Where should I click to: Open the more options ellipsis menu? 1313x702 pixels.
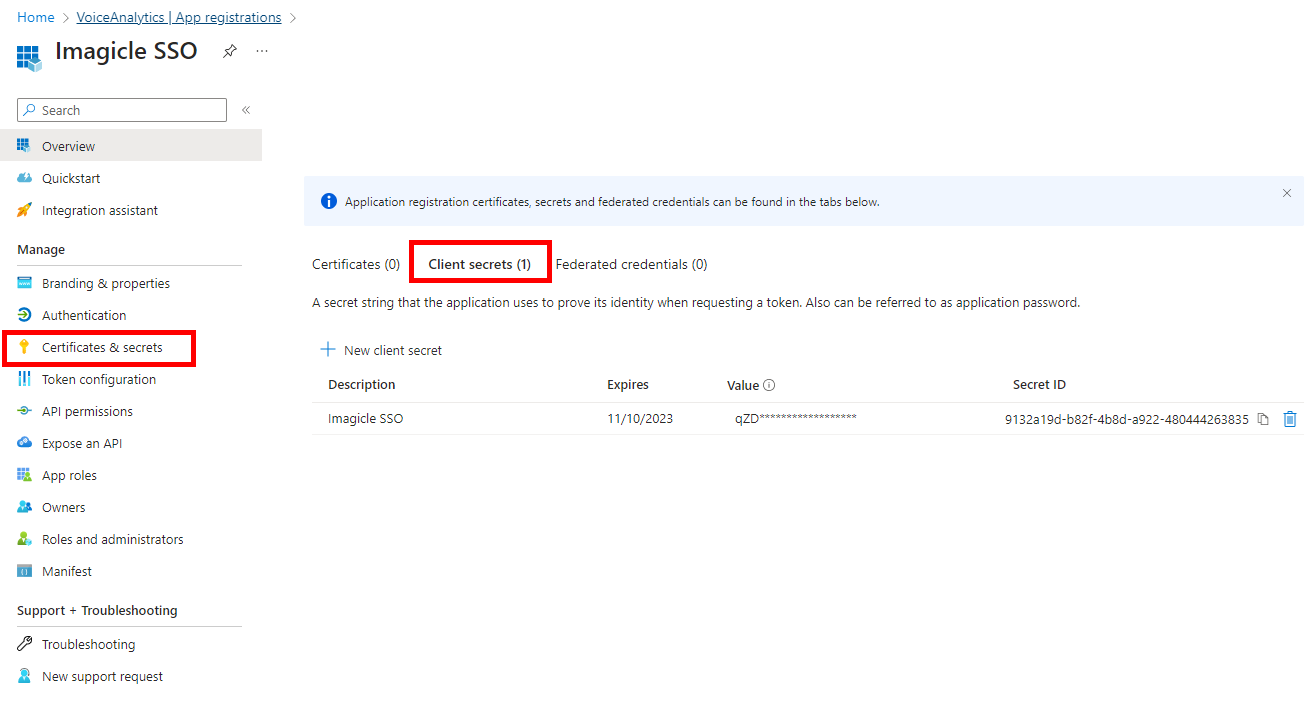click(262, 51)
